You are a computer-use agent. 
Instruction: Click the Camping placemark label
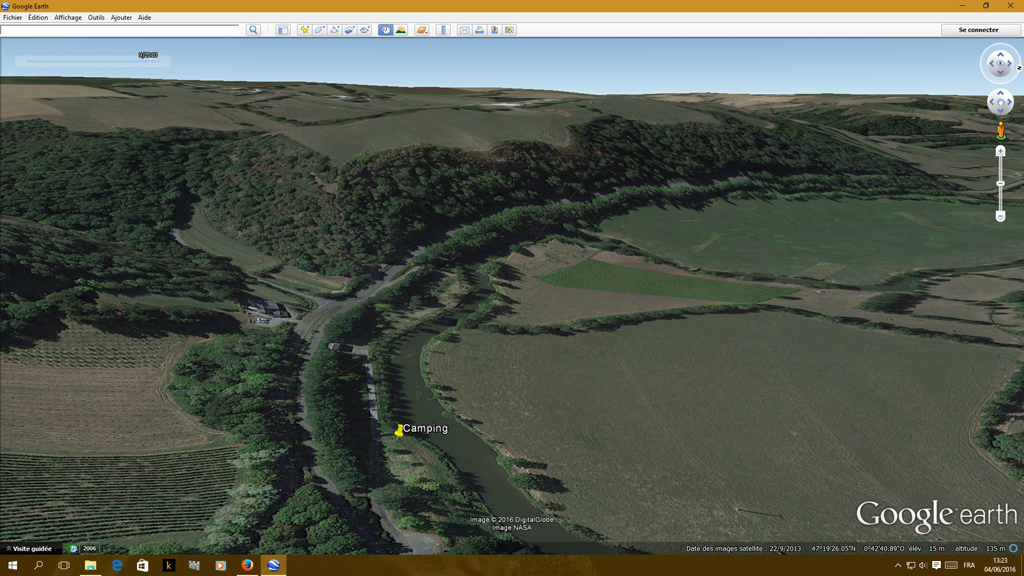point(425,428)
